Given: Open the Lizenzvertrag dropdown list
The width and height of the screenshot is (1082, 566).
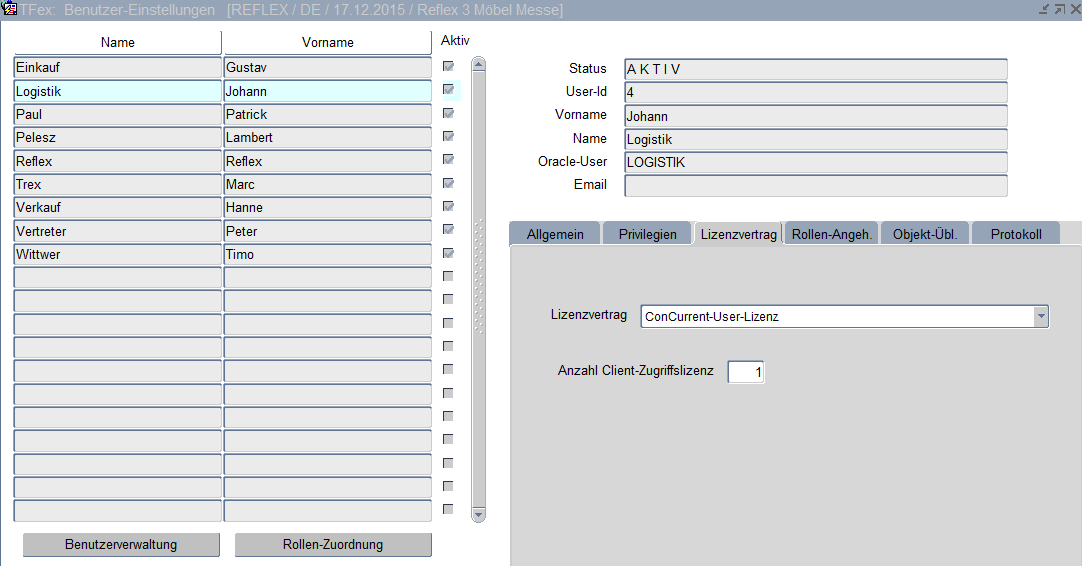Looking at the screenshot, I should click(1041, 316).
